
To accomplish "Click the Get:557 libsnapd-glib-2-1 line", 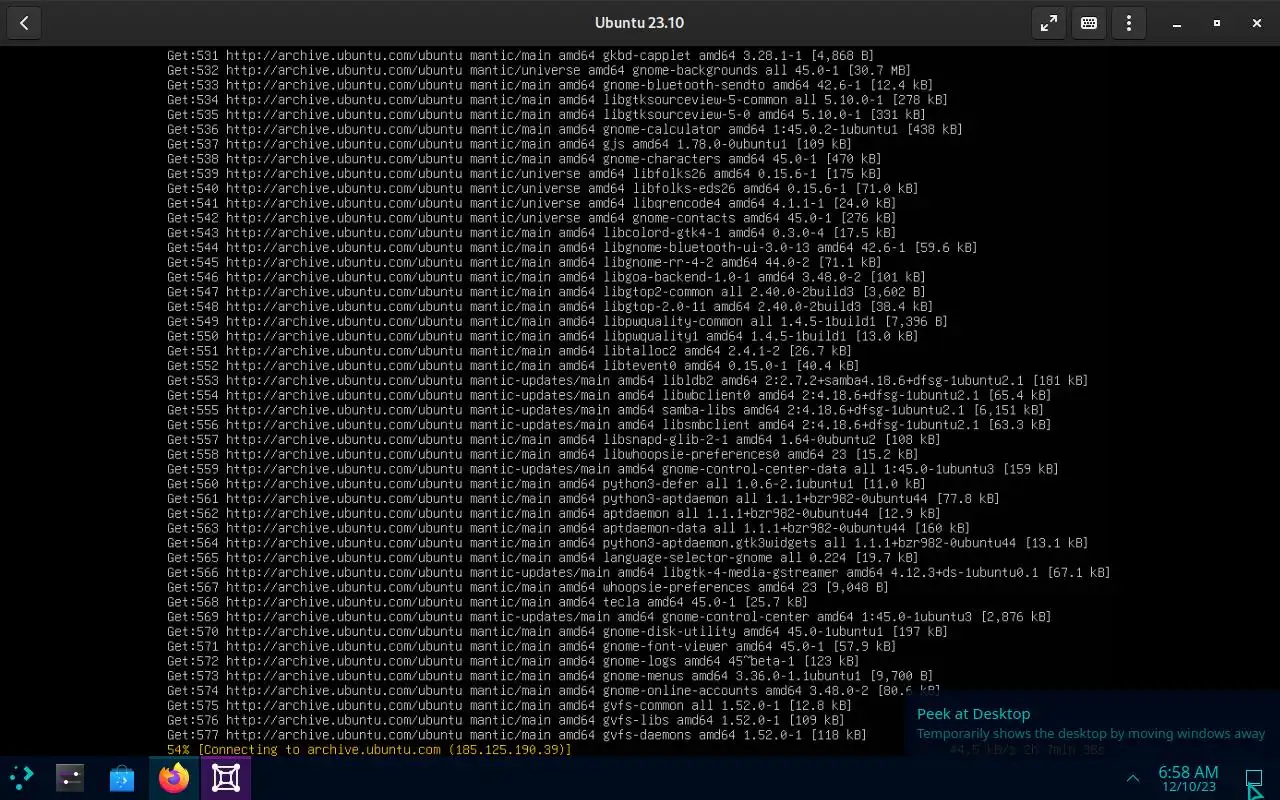I will coord(554,439).
